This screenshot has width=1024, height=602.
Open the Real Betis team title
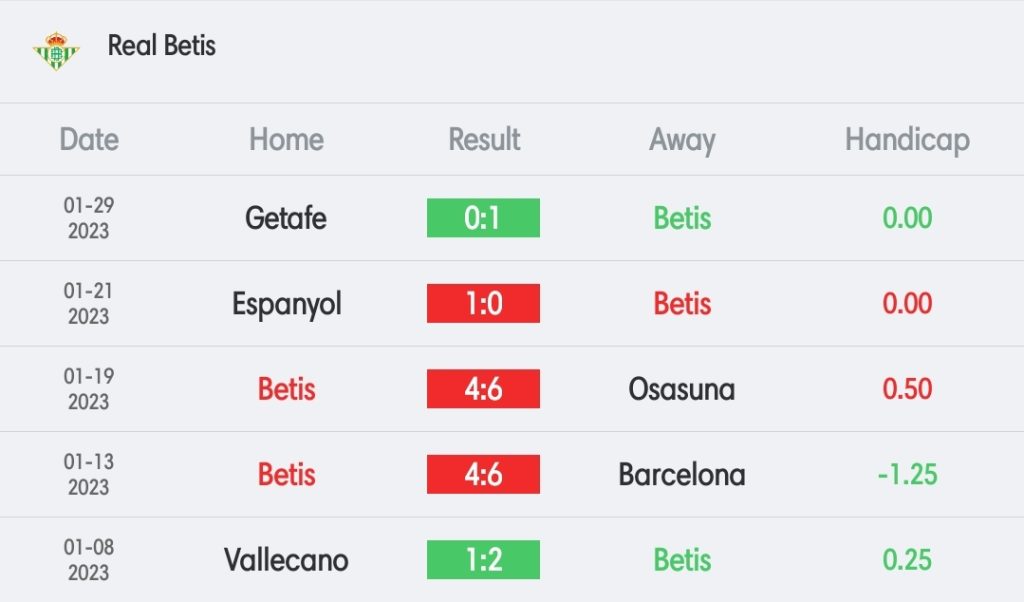(x=161, y=46)
